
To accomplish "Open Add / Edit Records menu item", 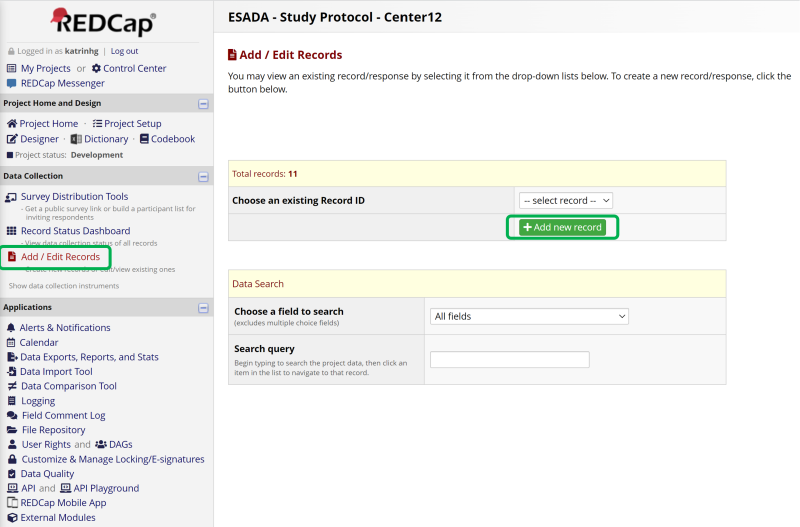I will click(x=60, y=257).
